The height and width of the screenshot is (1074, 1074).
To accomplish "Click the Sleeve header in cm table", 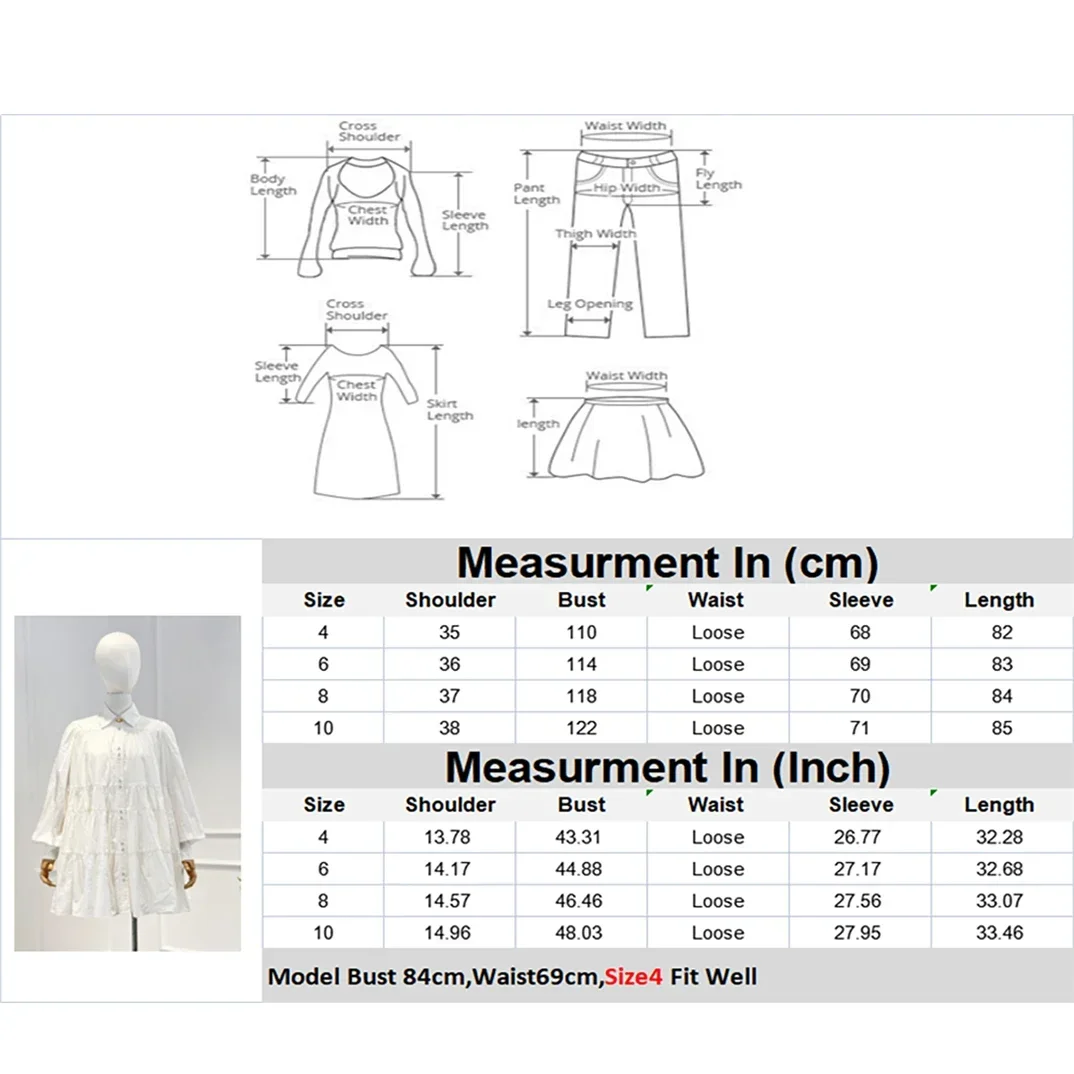I will pos(861,600).
